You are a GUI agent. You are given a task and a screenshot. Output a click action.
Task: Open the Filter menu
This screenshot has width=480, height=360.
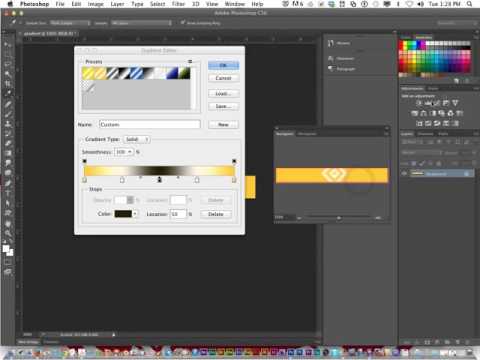178,4
